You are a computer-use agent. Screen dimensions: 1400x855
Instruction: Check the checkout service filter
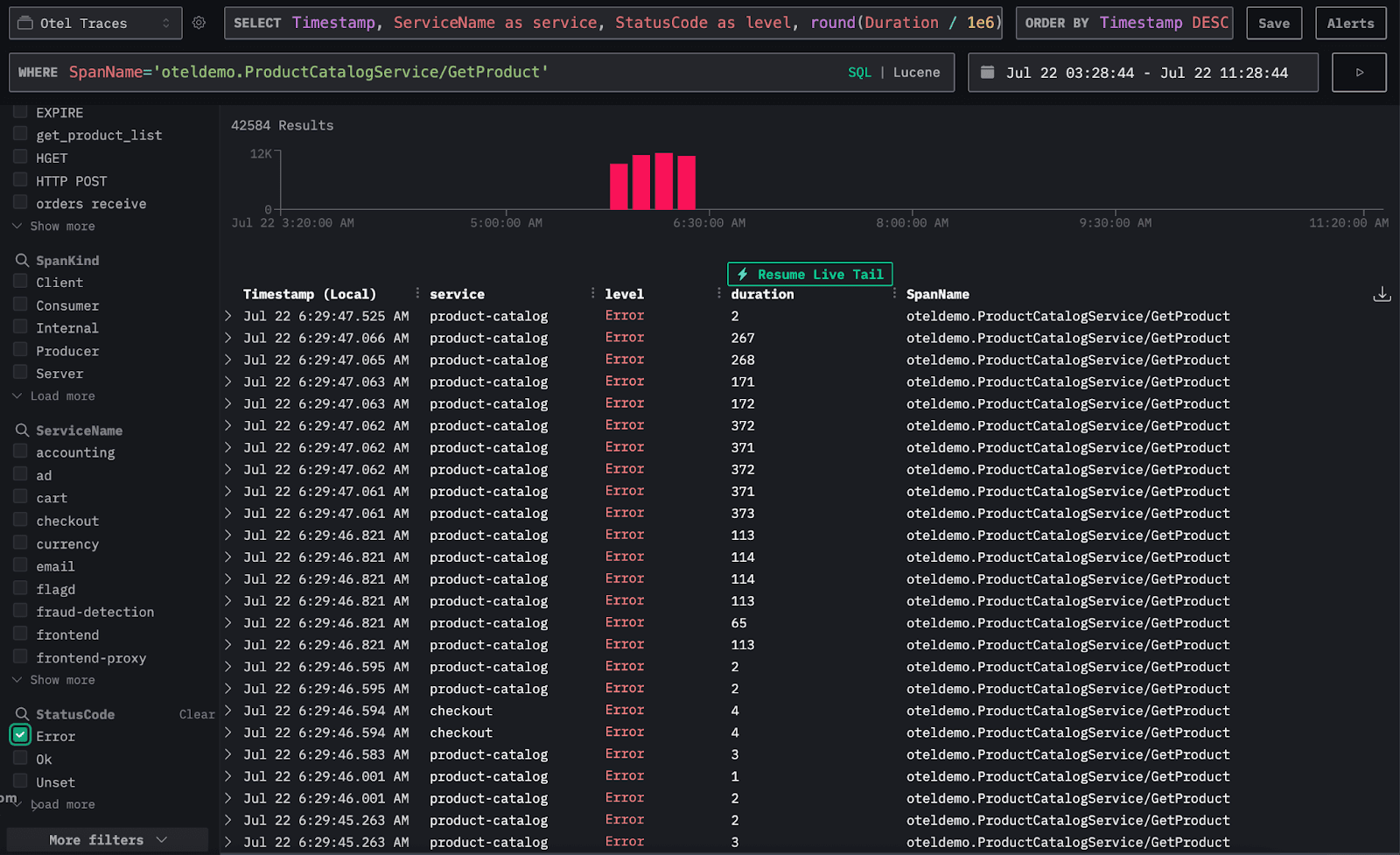click(x=20, y=521)
